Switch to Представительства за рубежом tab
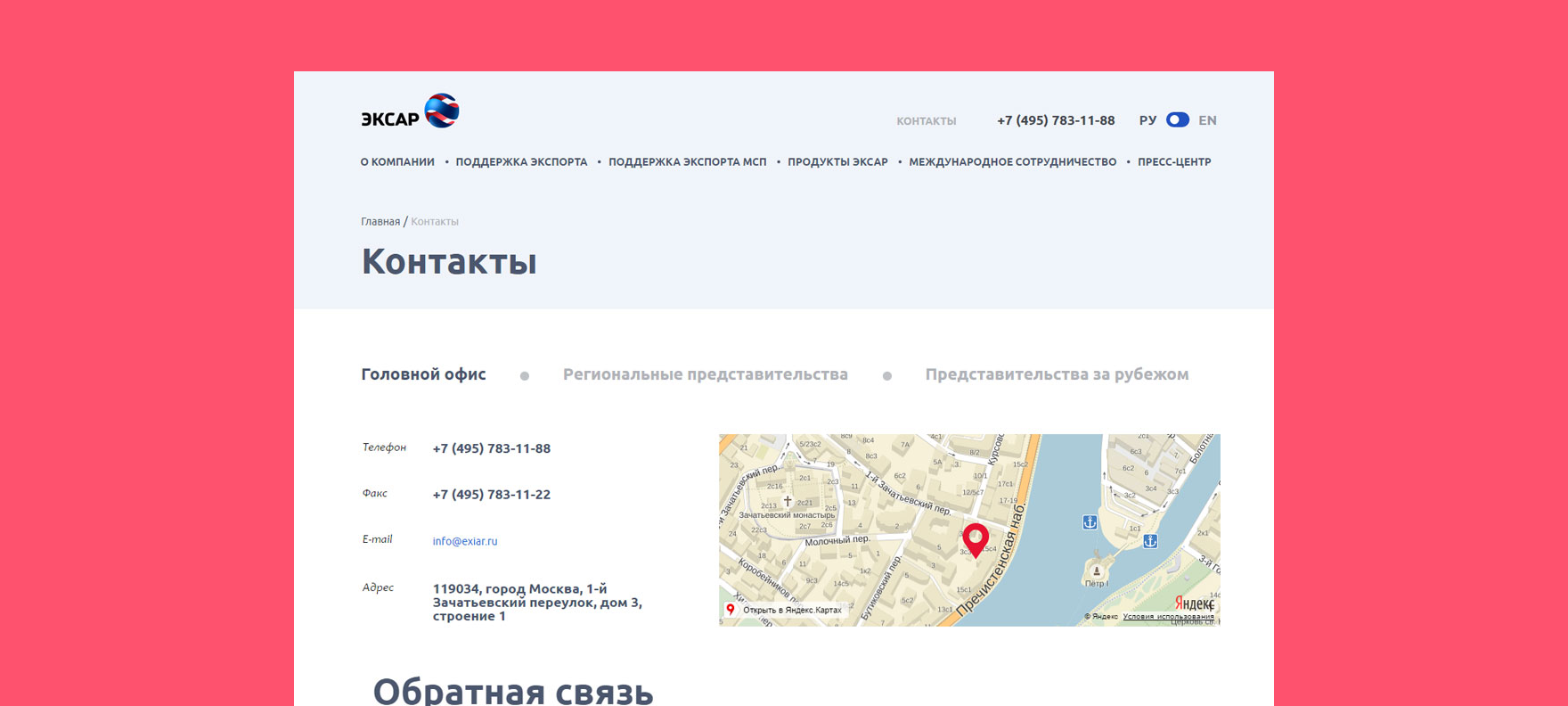Image resolution: width=1568 pixels, height=706 pixels. [1057, 374]
